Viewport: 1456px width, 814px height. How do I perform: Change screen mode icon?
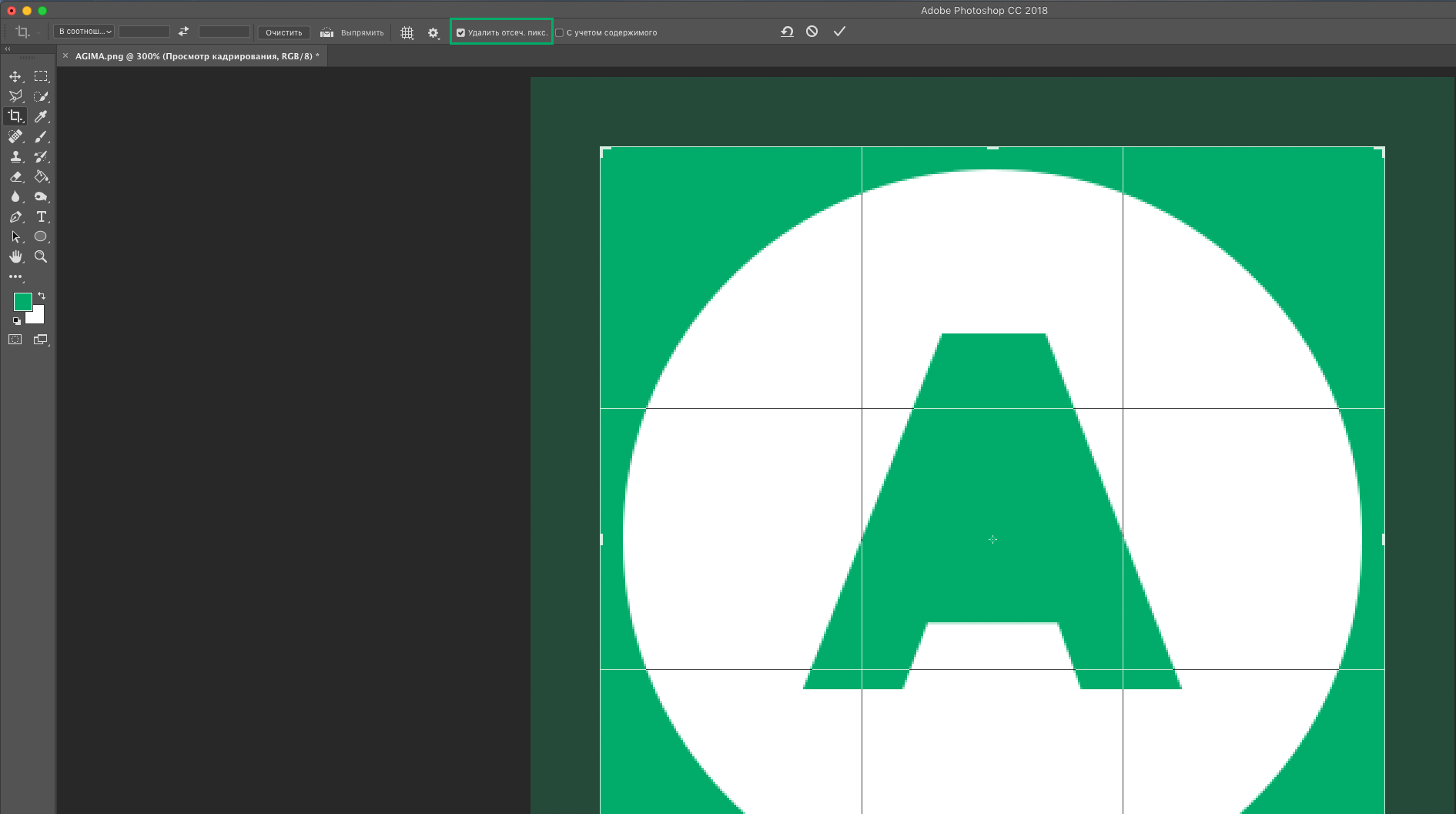[41, 339]
